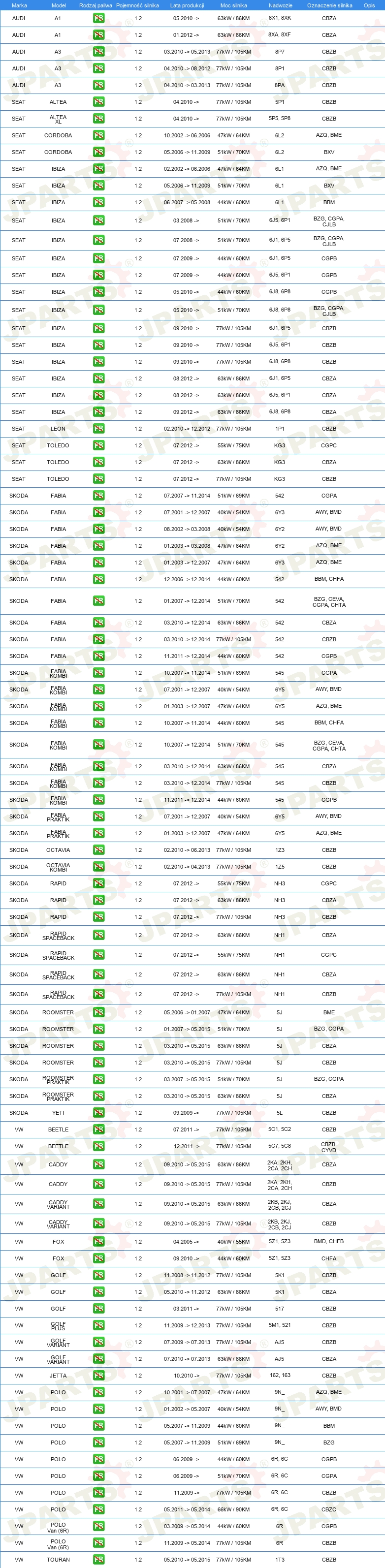
Task: Click fuel icon in VW Polo Van CGPB row
Action: (98, 1526)
